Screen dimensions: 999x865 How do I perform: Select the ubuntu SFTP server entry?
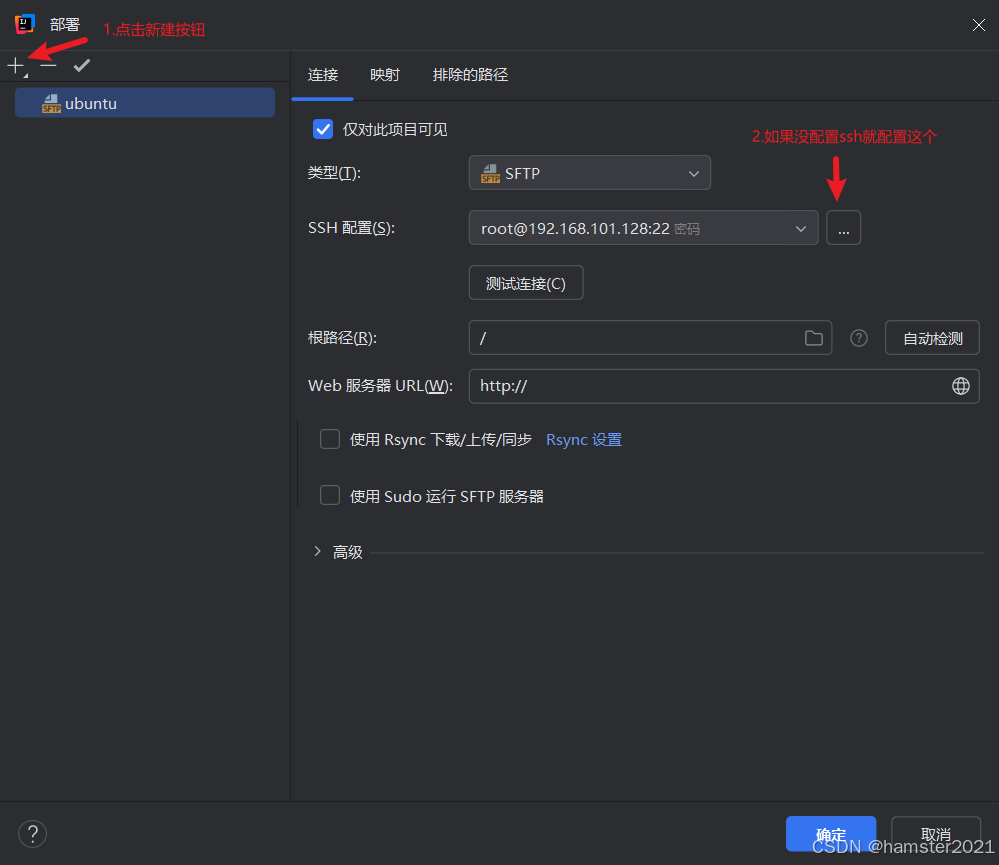coord(145,103)
